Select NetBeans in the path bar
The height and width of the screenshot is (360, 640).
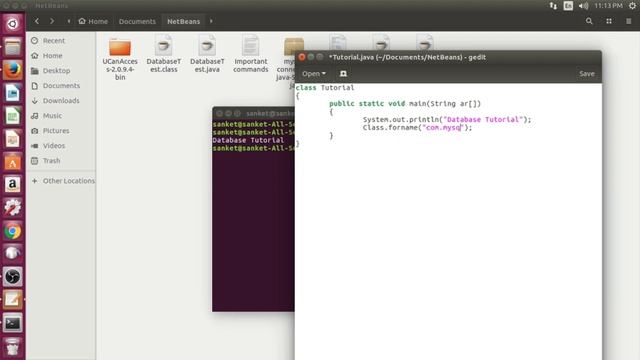tap(184, 21)
